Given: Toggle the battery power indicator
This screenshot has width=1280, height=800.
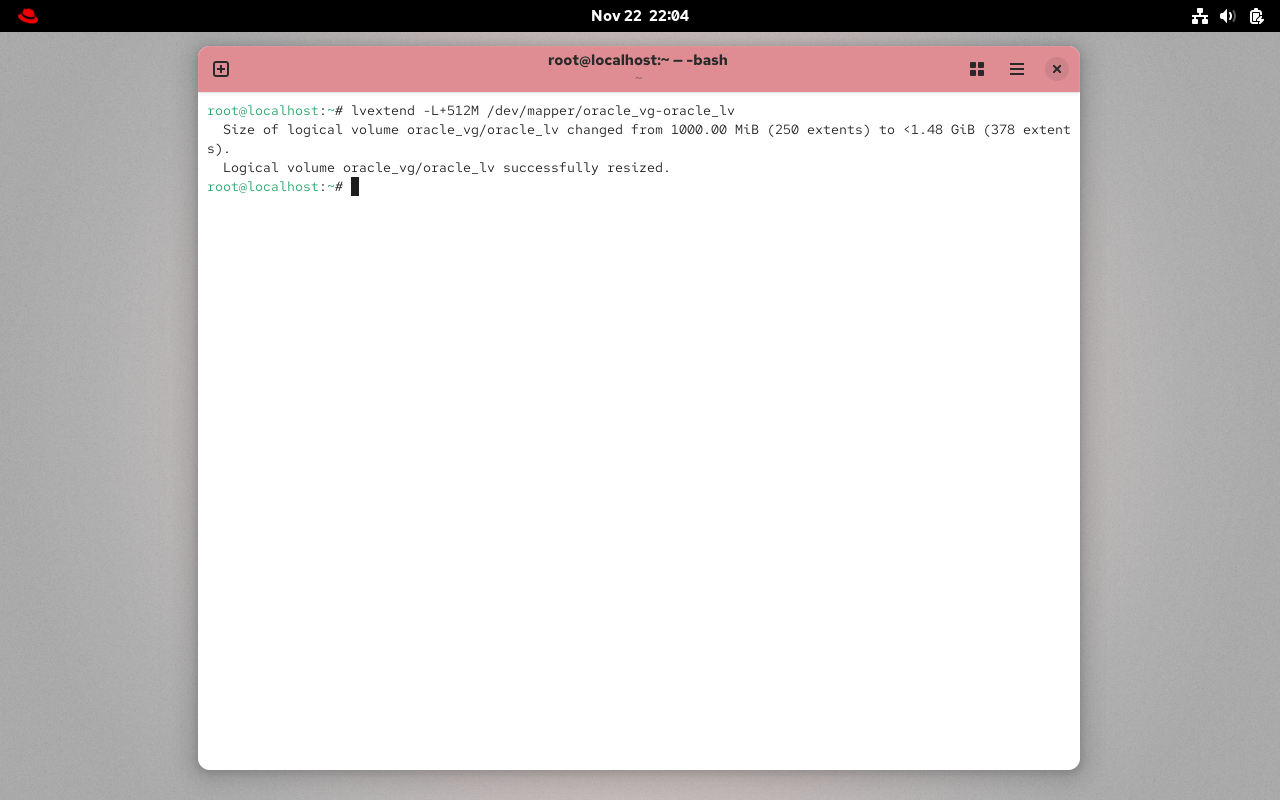Looking at the screenshot, I should pos(1256,16).
